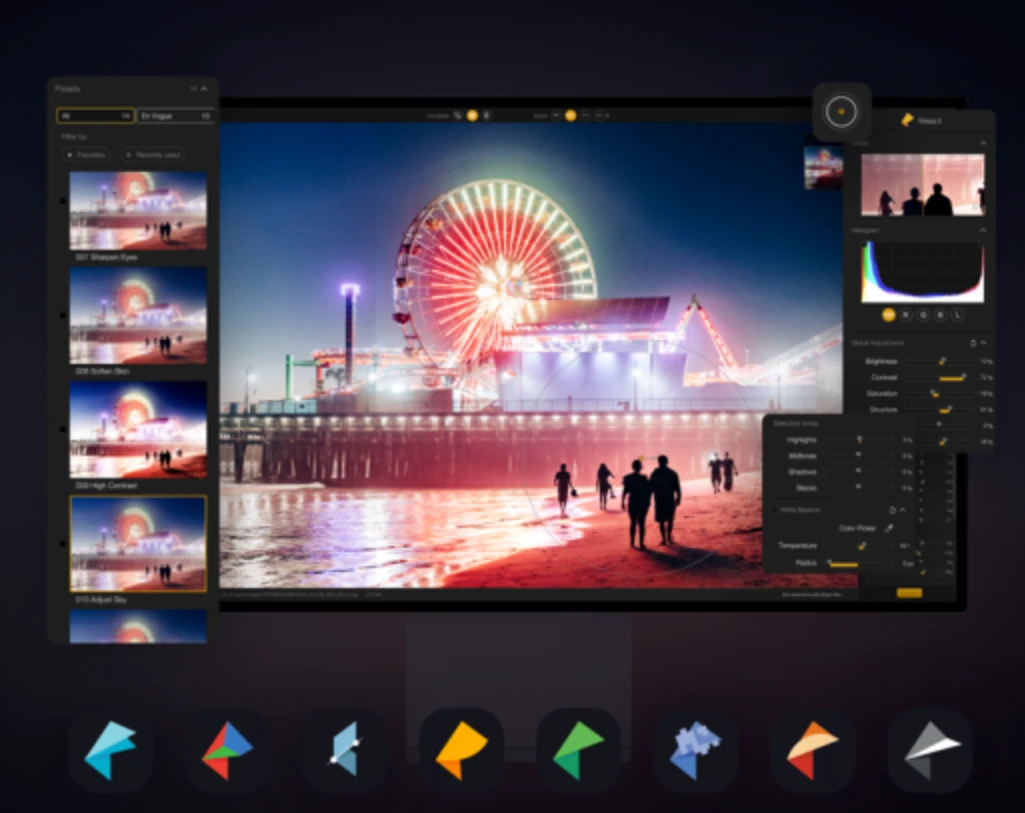The image size is (1025, 813).
Task: Click the Contrast value 72%
Action: [986, 378]
